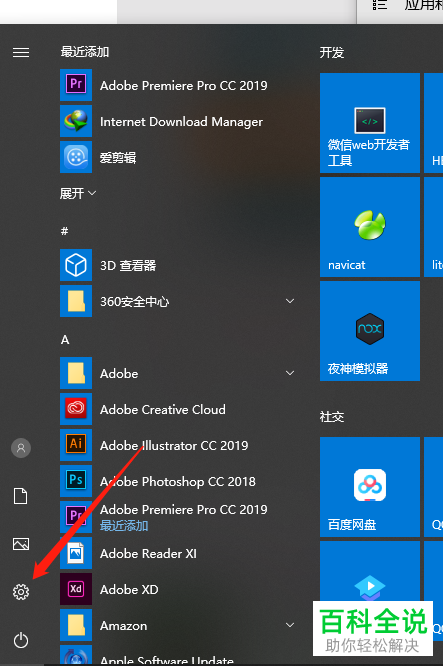Open the 夜神模拟器 tile
Viewport: 443px width, 666px height.
pyautogui.click(x=370, y=331)
